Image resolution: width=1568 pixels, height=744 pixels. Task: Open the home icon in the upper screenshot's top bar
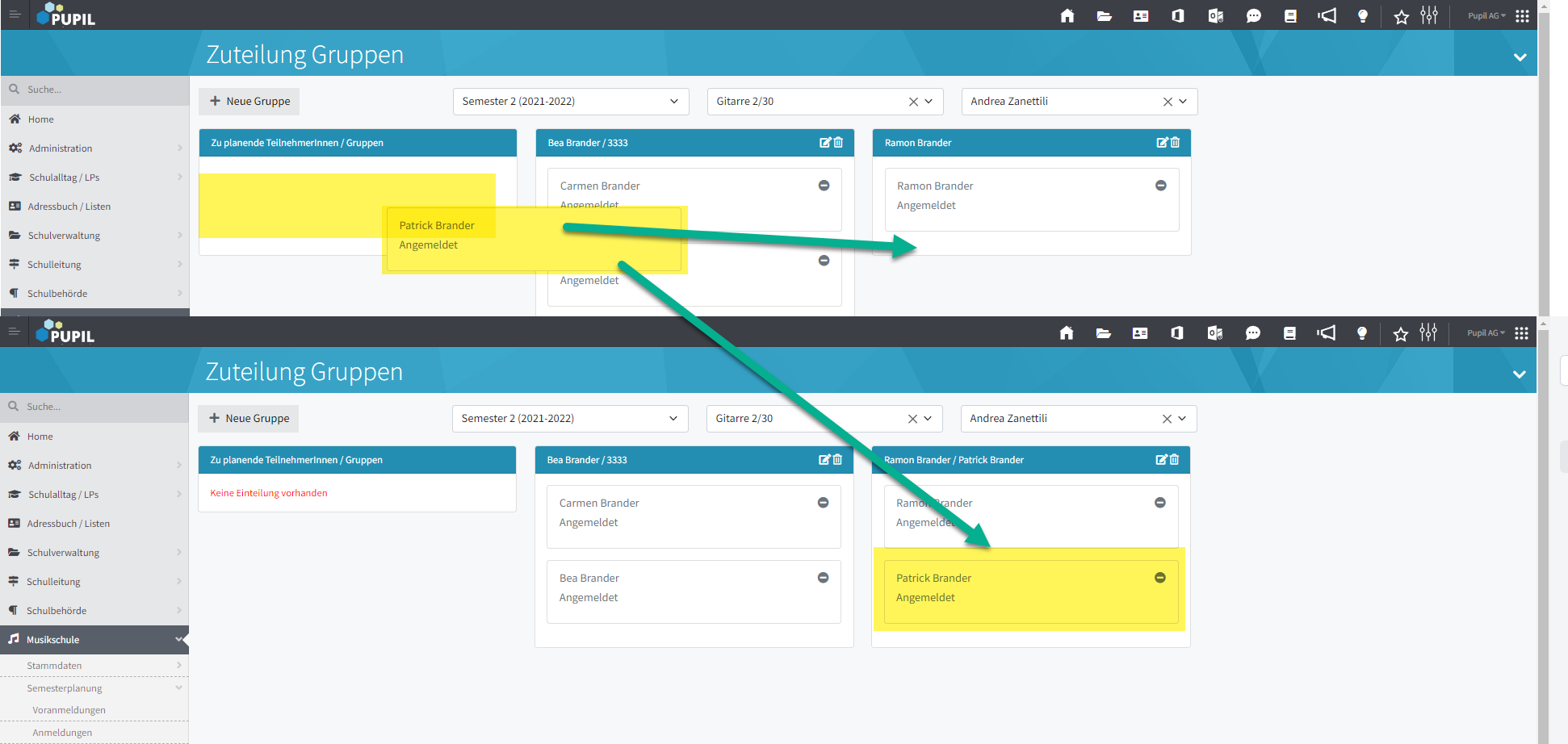[1067, 15]
